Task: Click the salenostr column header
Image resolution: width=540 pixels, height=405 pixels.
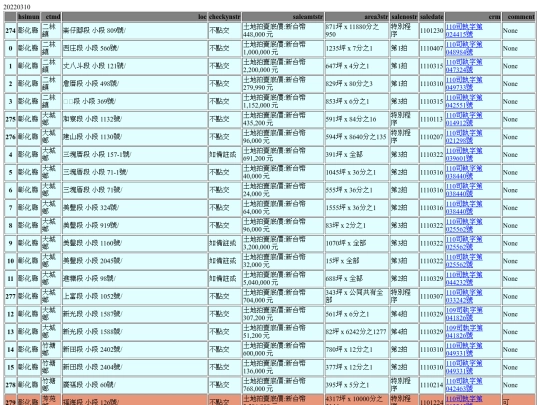Action: [404, 17]
